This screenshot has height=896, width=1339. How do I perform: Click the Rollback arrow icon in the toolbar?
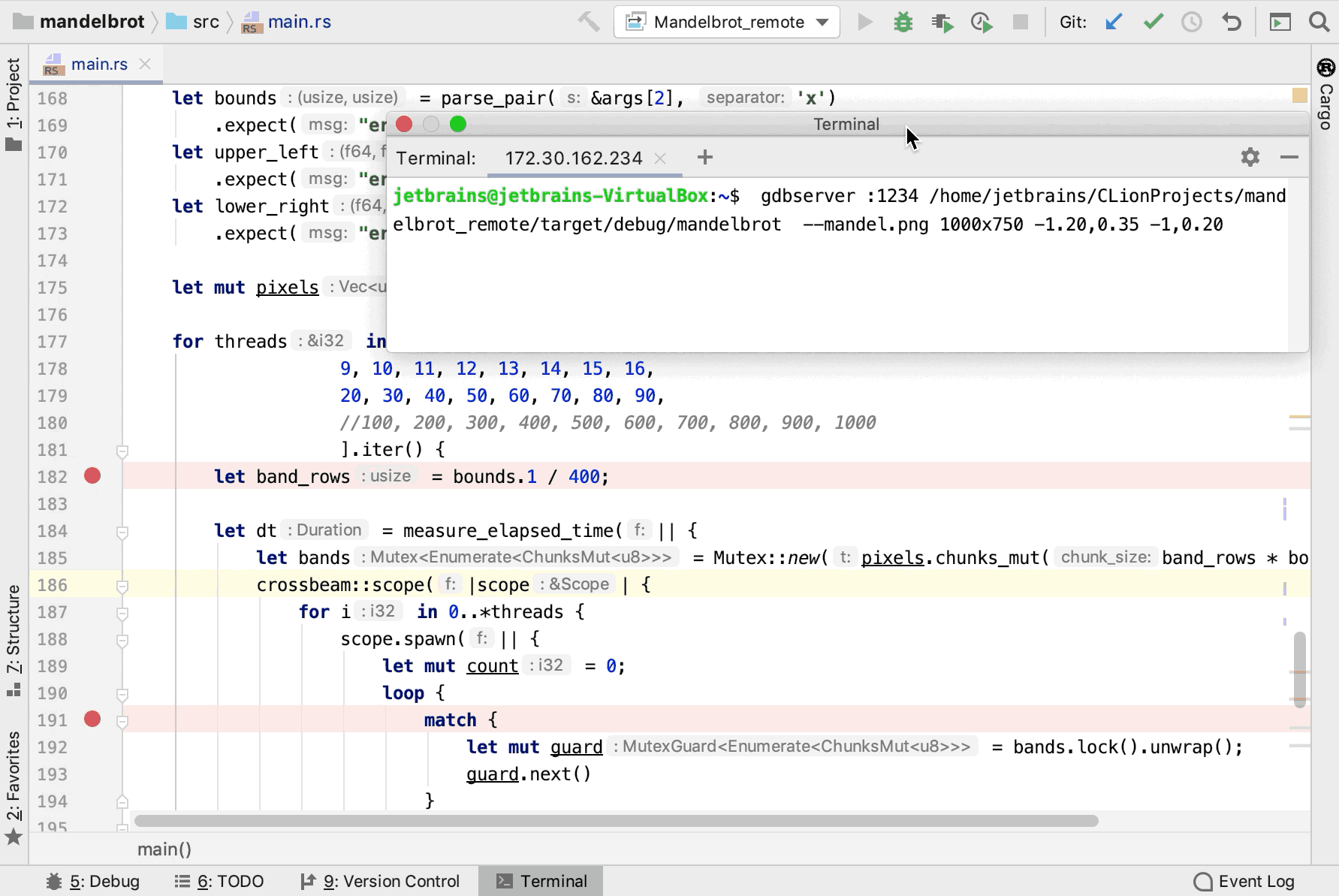(x=1232, y=22)
